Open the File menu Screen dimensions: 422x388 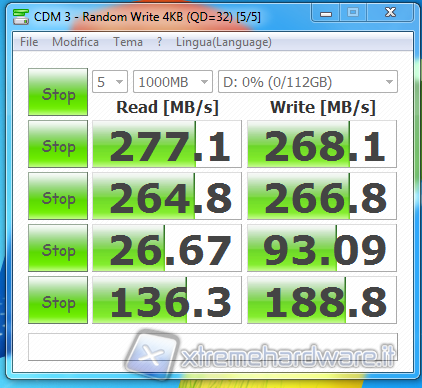(29, 42)
